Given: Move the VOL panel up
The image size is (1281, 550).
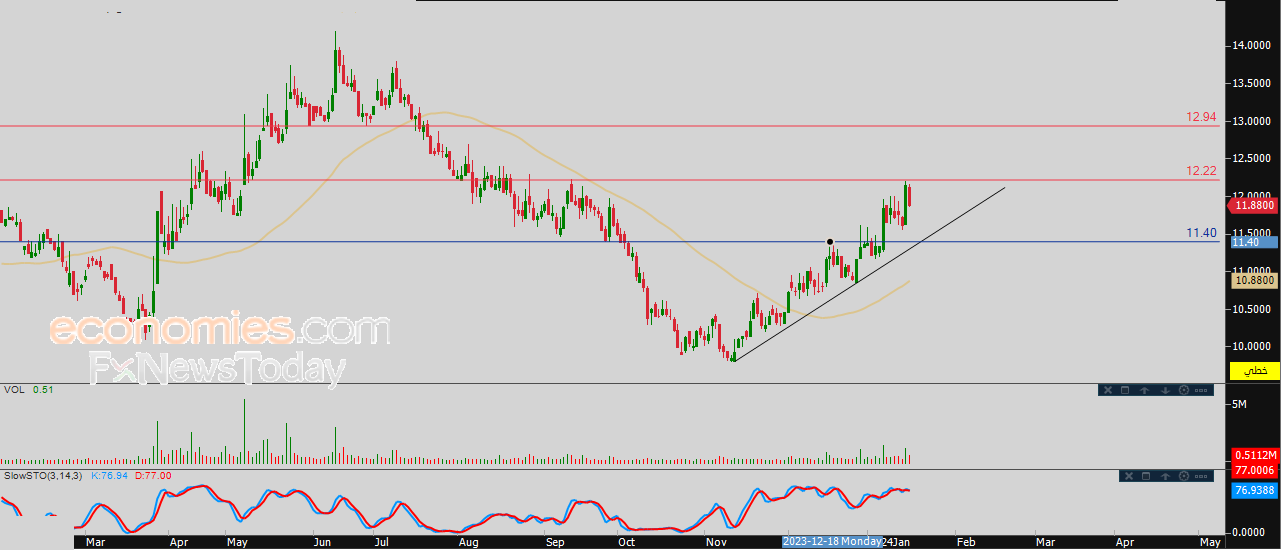Looking at the screenshot, I should click(1144, 390).
